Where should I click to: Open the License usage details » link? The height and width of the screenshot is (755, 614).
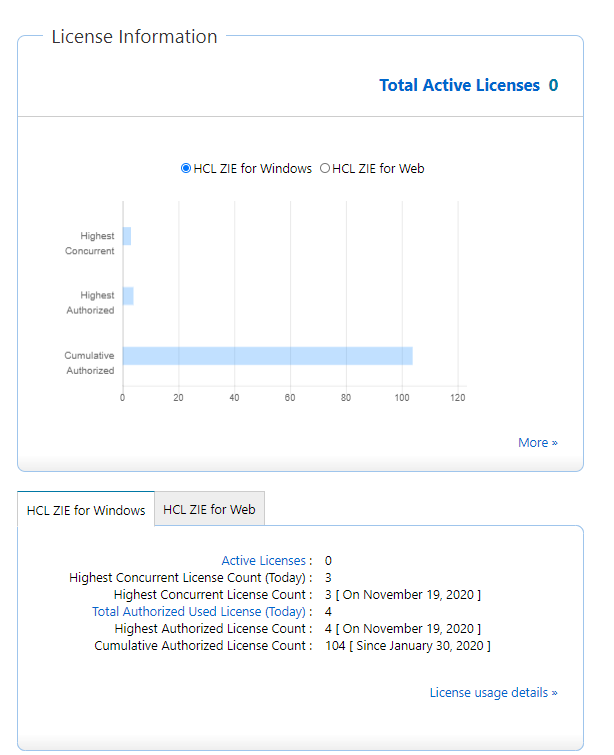pyautogui.click(x=494, y=692)
